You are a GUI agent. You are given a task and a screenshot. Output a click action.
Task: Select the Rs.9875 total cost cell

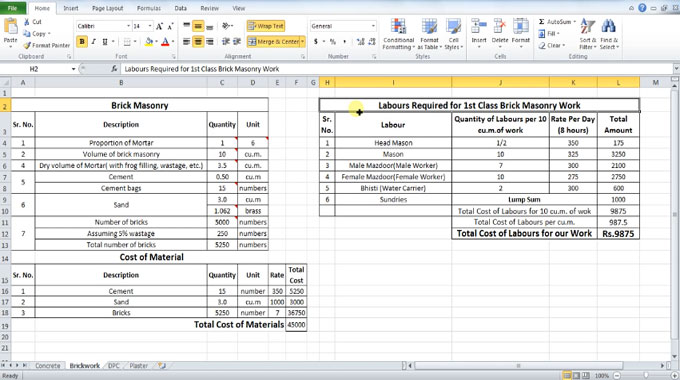click(x=618, y=233)
